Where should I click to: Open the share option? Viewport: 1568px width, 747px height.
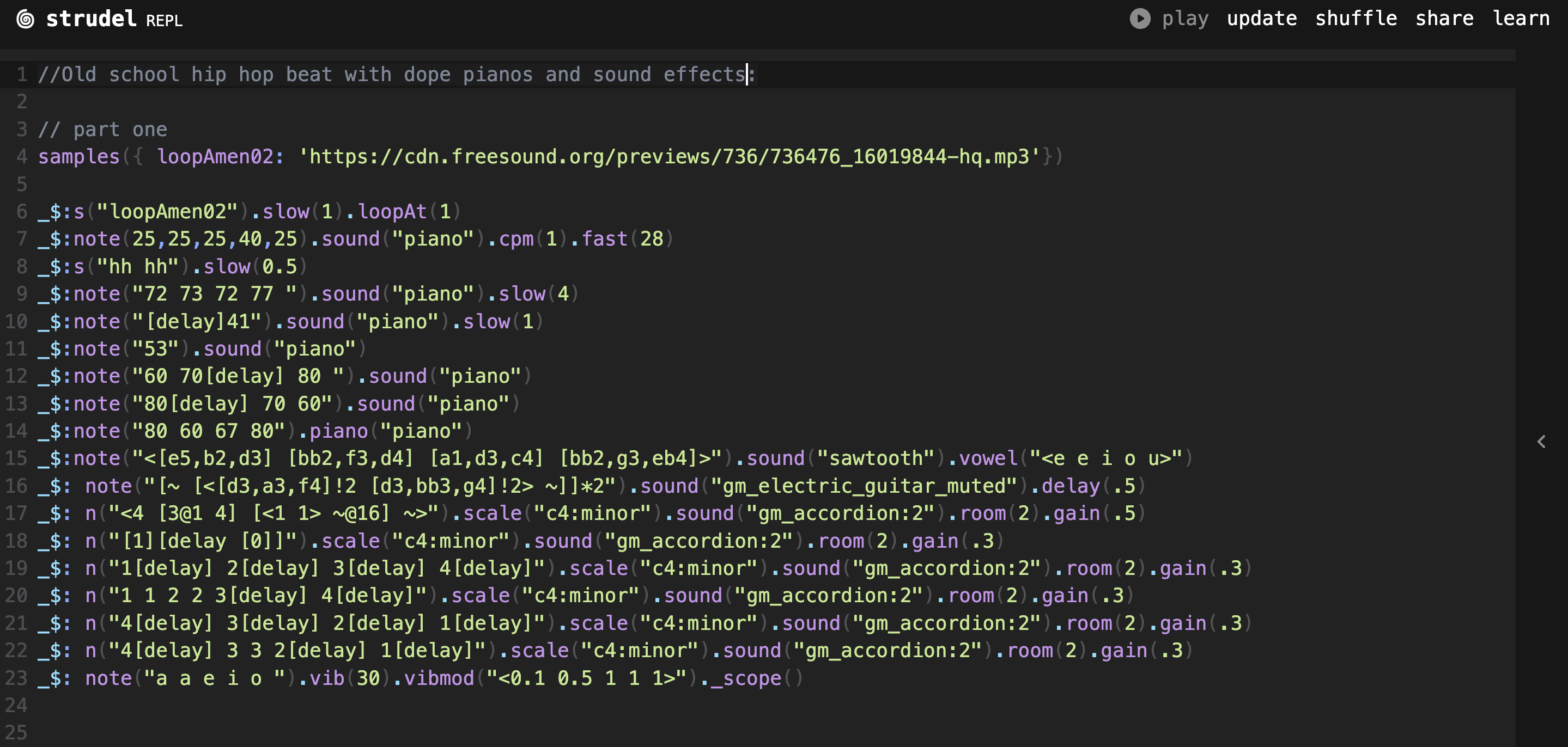click(1444, 19)
